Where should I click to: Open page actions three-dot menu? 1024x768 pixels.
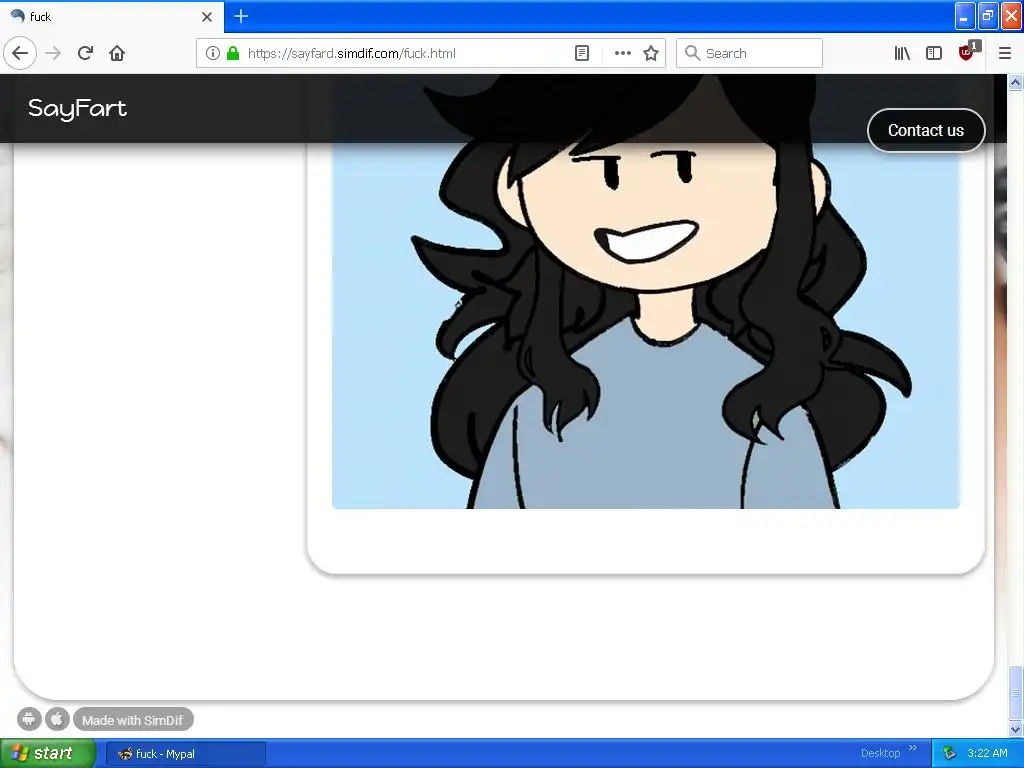[622, 53]
